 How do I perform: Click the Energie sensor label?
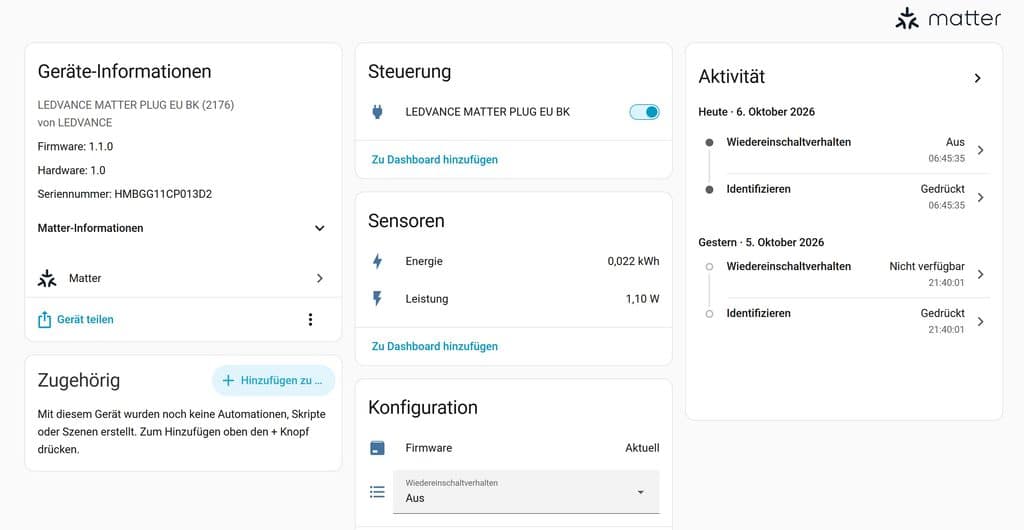point(424,261)
